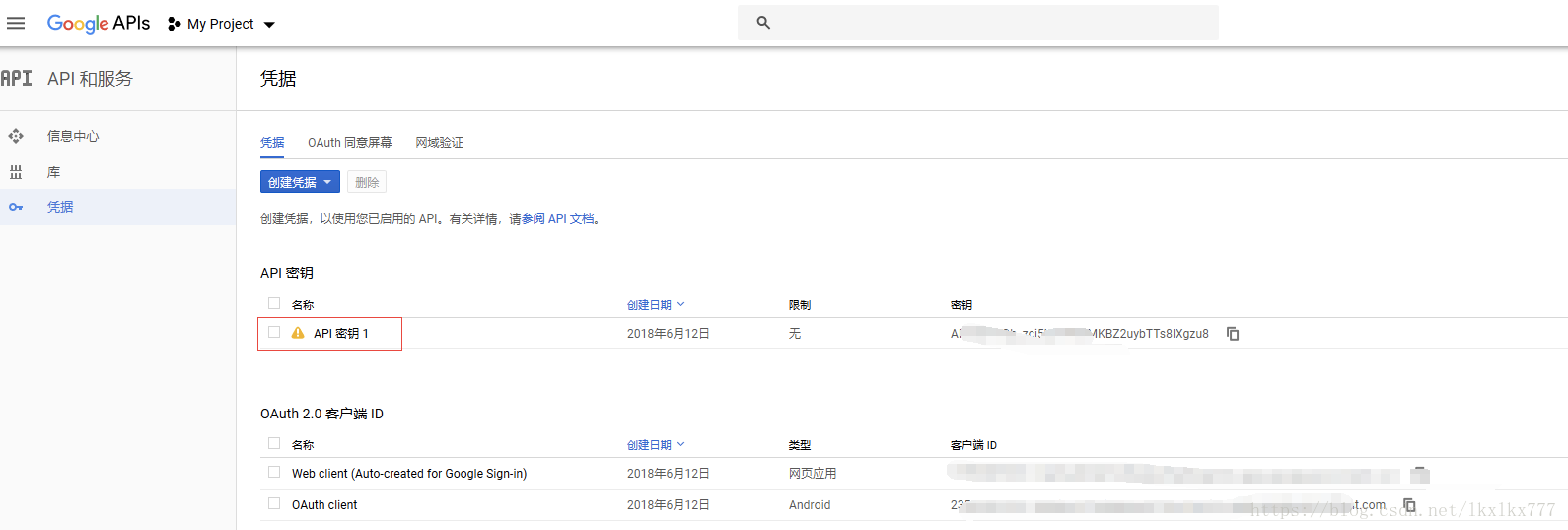Click the API 和服务 header icon
The width and height of the screenshot is (1568, 530).
point(16,78)
